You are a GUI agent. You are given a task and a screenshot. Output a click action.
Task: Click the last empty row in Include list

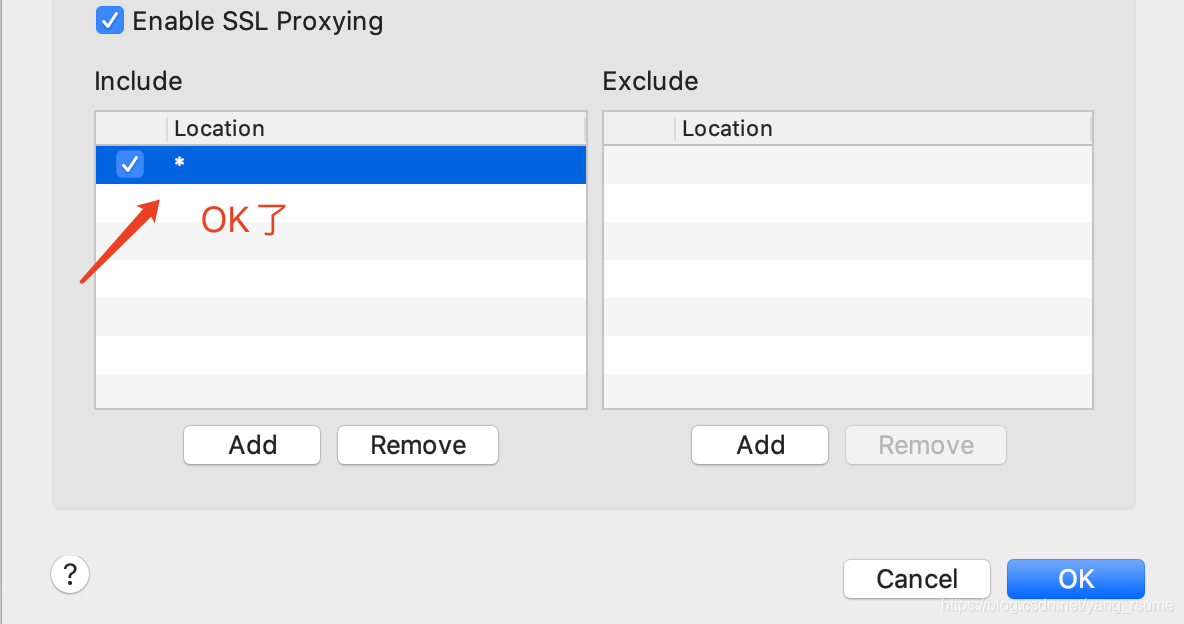click(341, 391)
